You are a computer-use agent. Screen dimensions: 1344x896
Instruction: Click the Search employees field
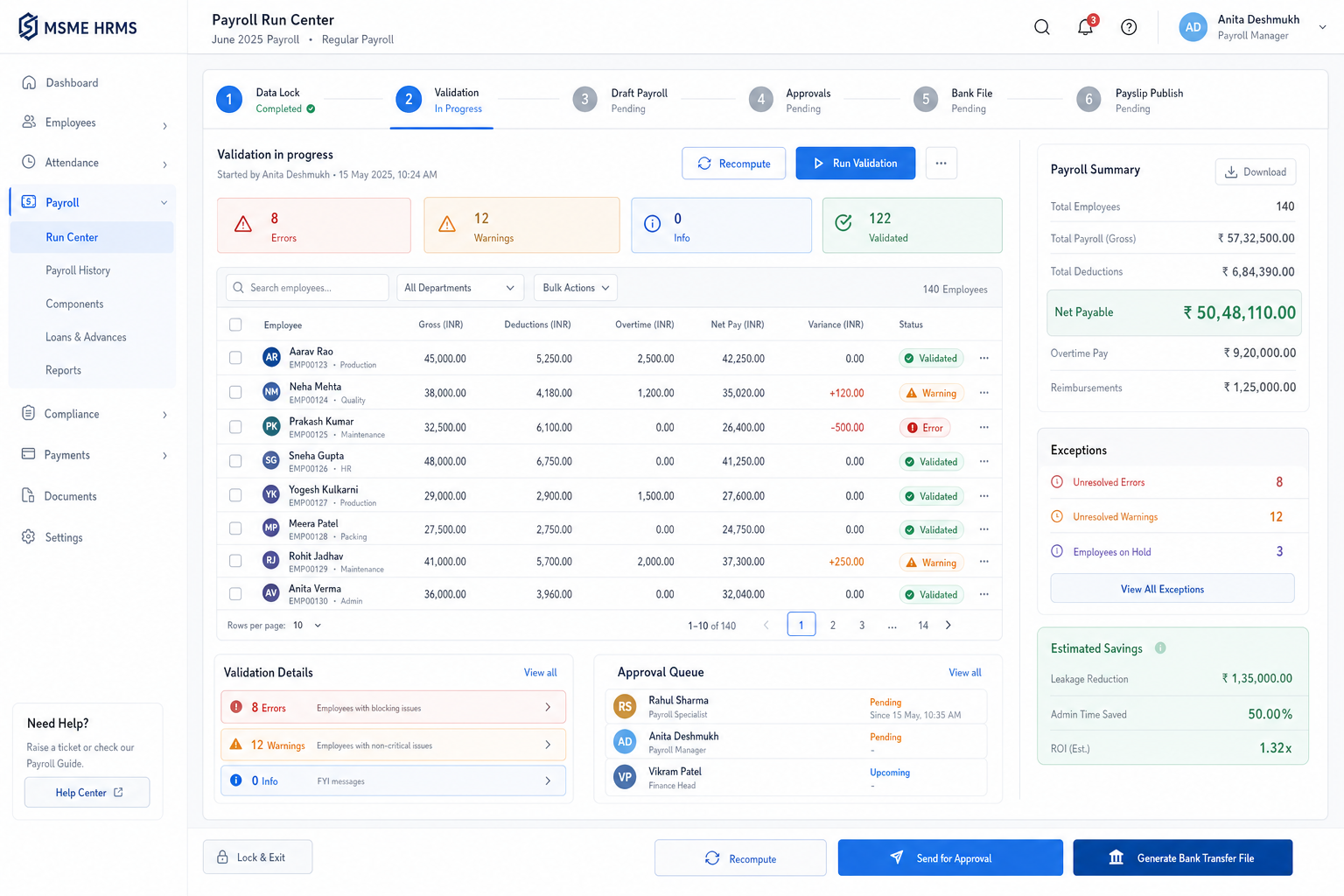307,288
